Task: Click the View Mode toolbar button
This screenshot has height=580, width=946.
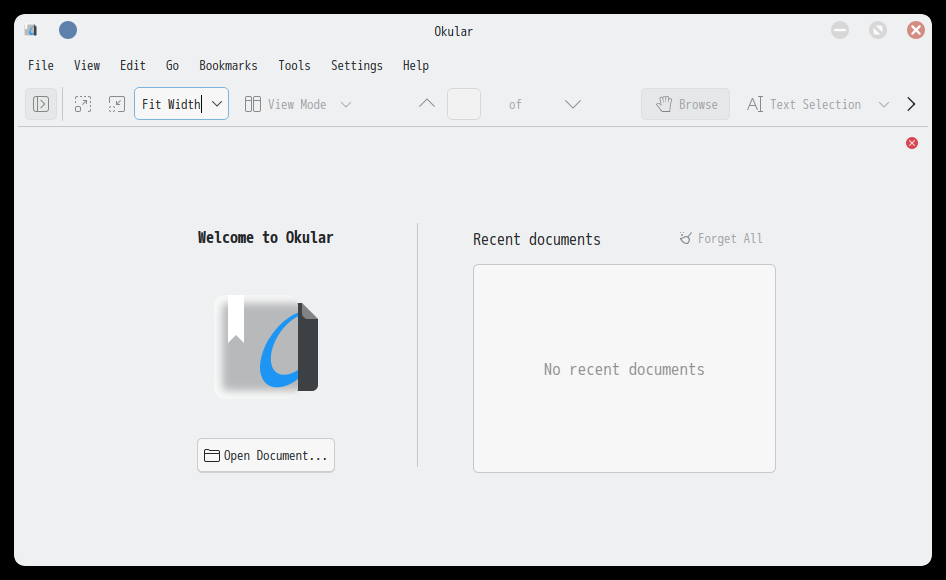Action: [x=285, y=104]
